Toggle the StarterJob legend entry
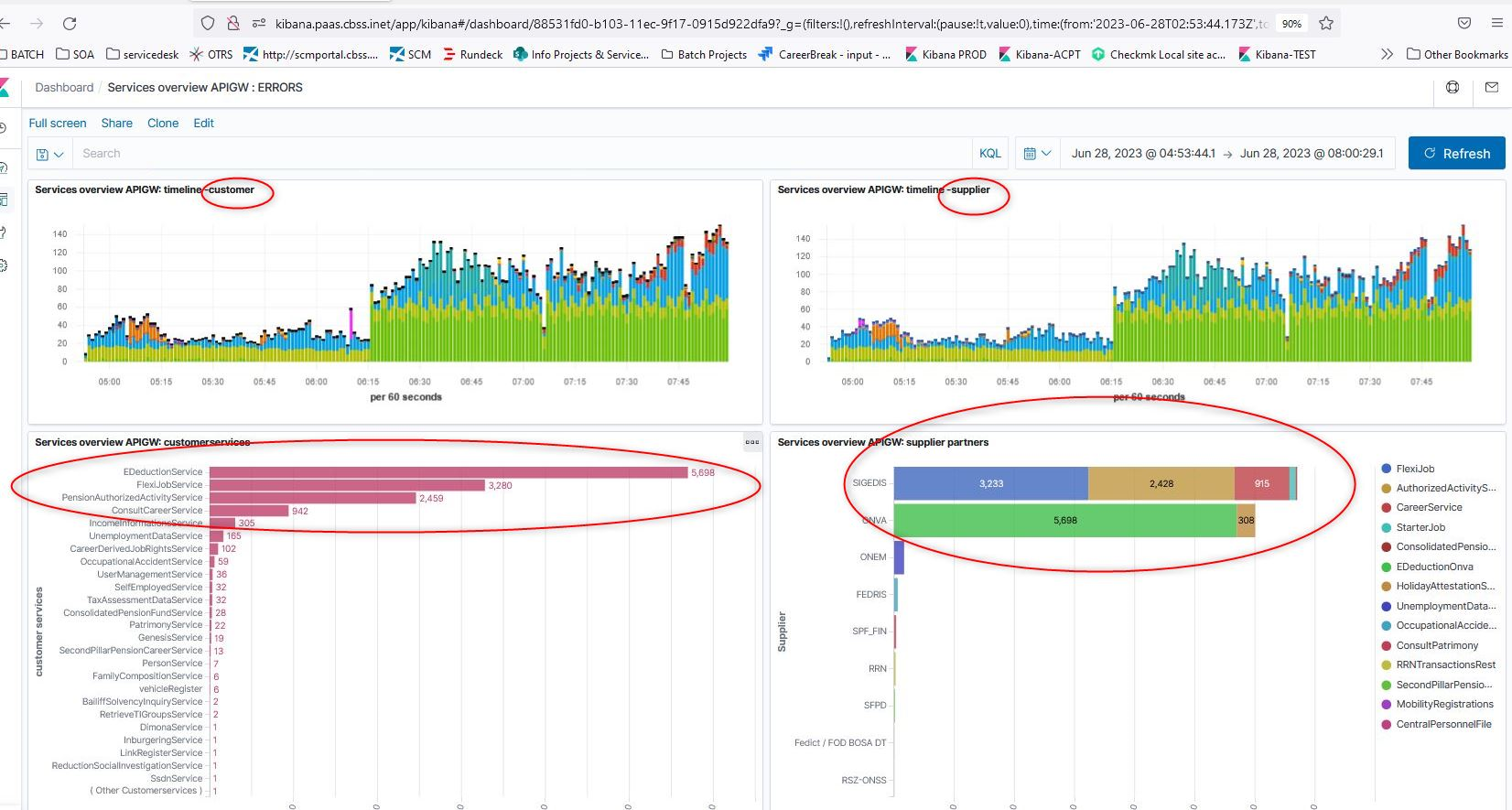The height and width of the screenshot is (810, 1512). pyautogui.click(x=1420, y=527)
